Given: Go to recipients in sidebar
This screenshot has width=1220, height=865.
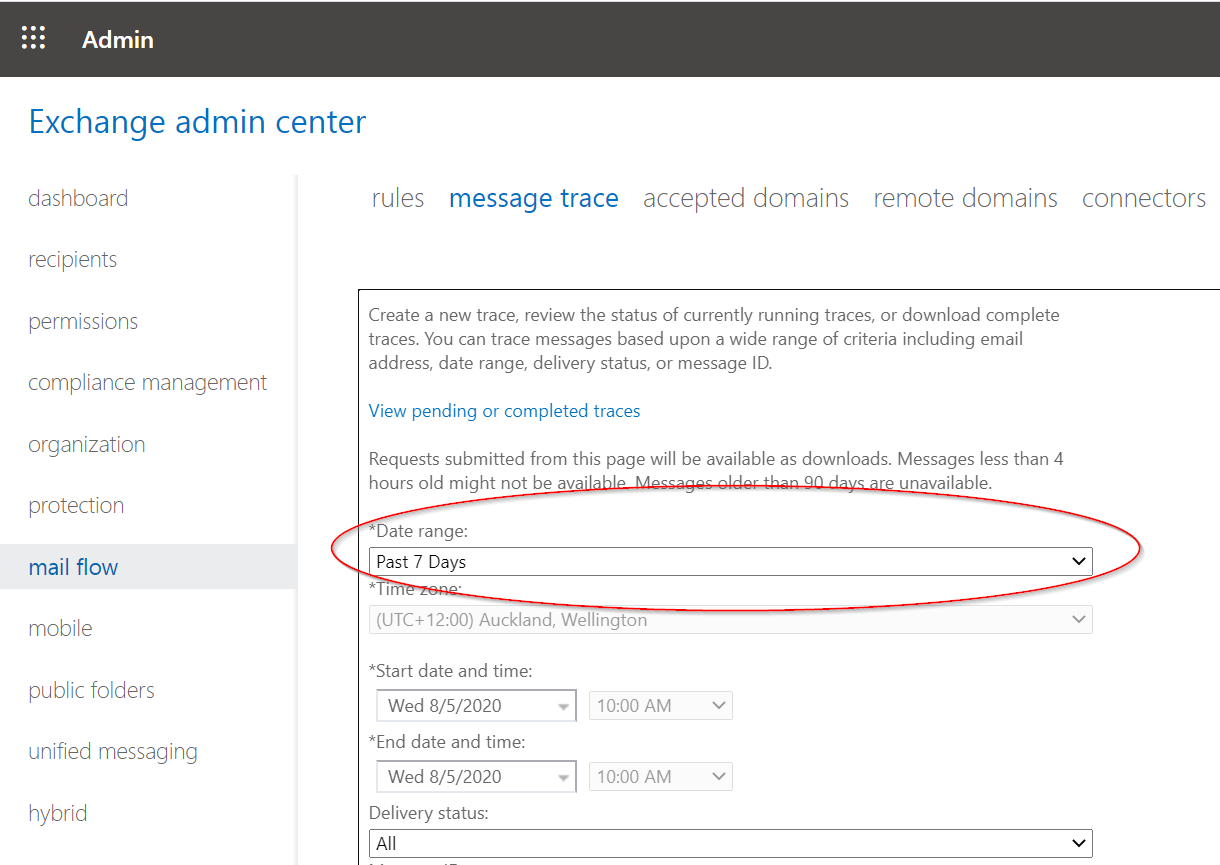Looking at the screenshot, I should [x=72, y=260].
